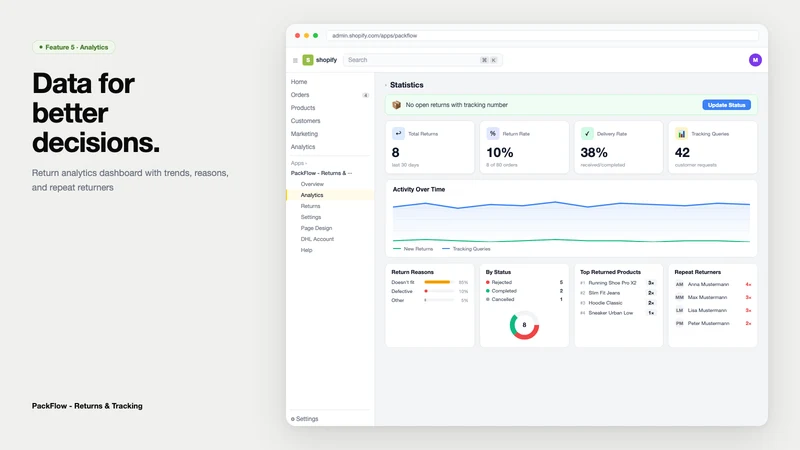Click the Tracking Queries chart icon
The width and height of the screenshot is (800, 450).
681,133
